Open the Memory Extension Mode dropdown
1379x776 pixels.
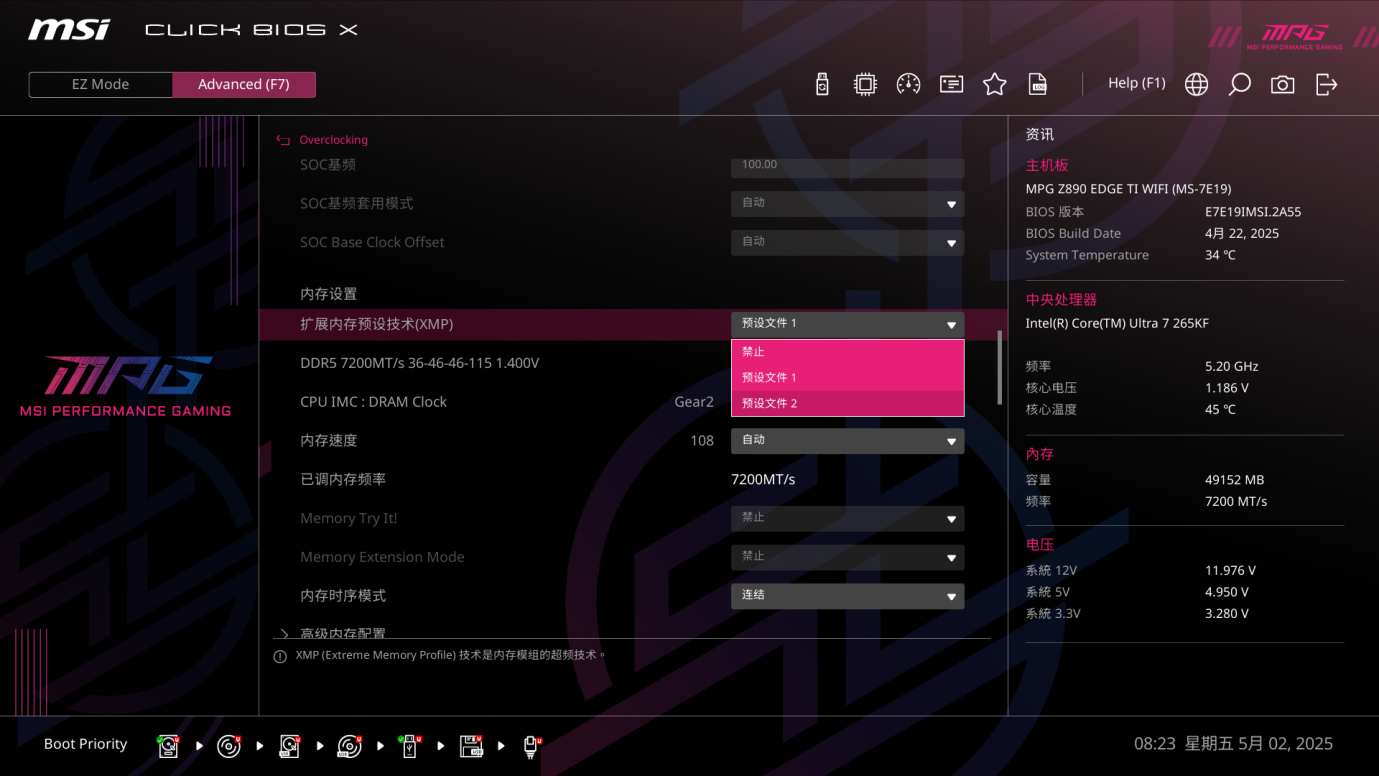point(848,557)
